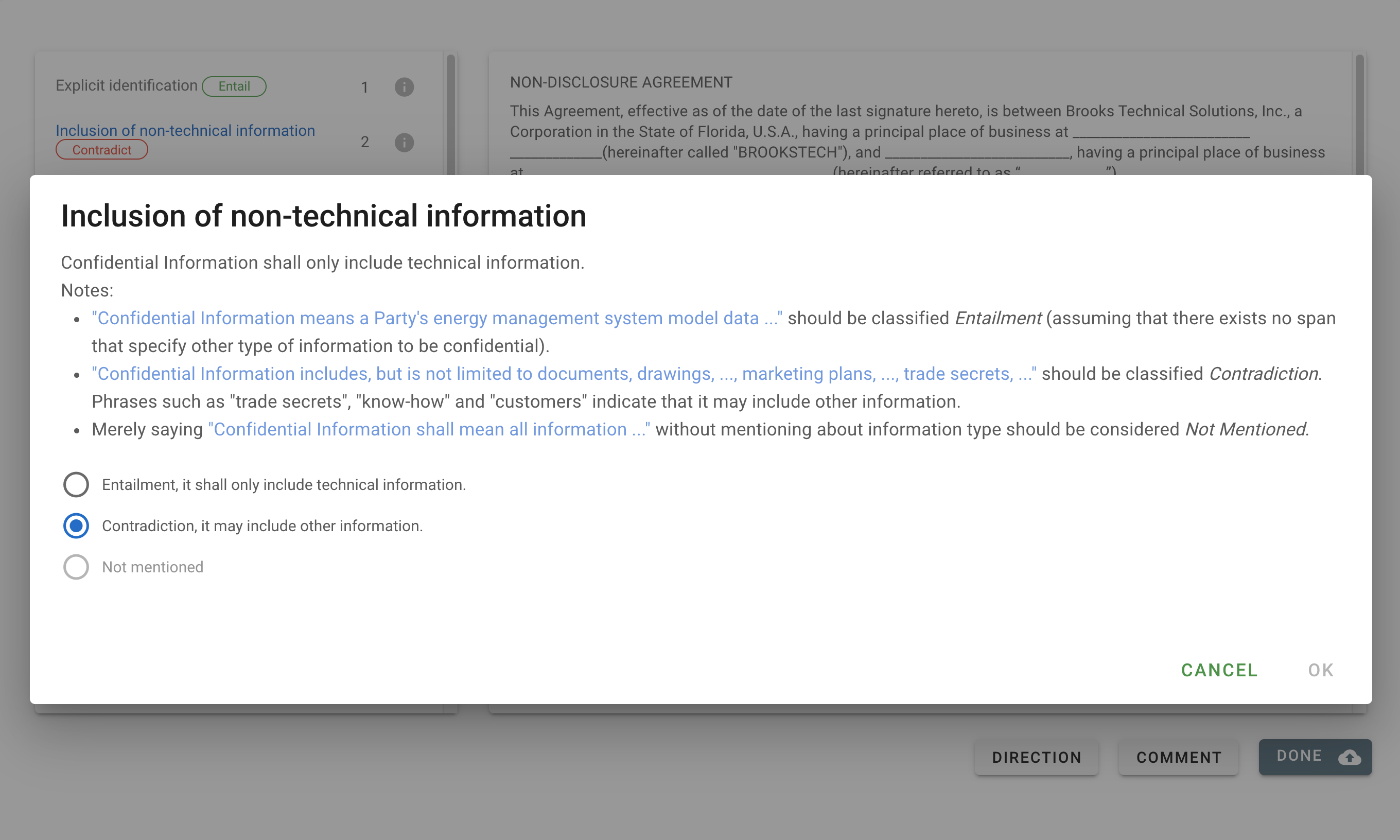This screenshot has height=840, width=1400.
Task: Select the Entailment radio option
Action: pos(76,484)
